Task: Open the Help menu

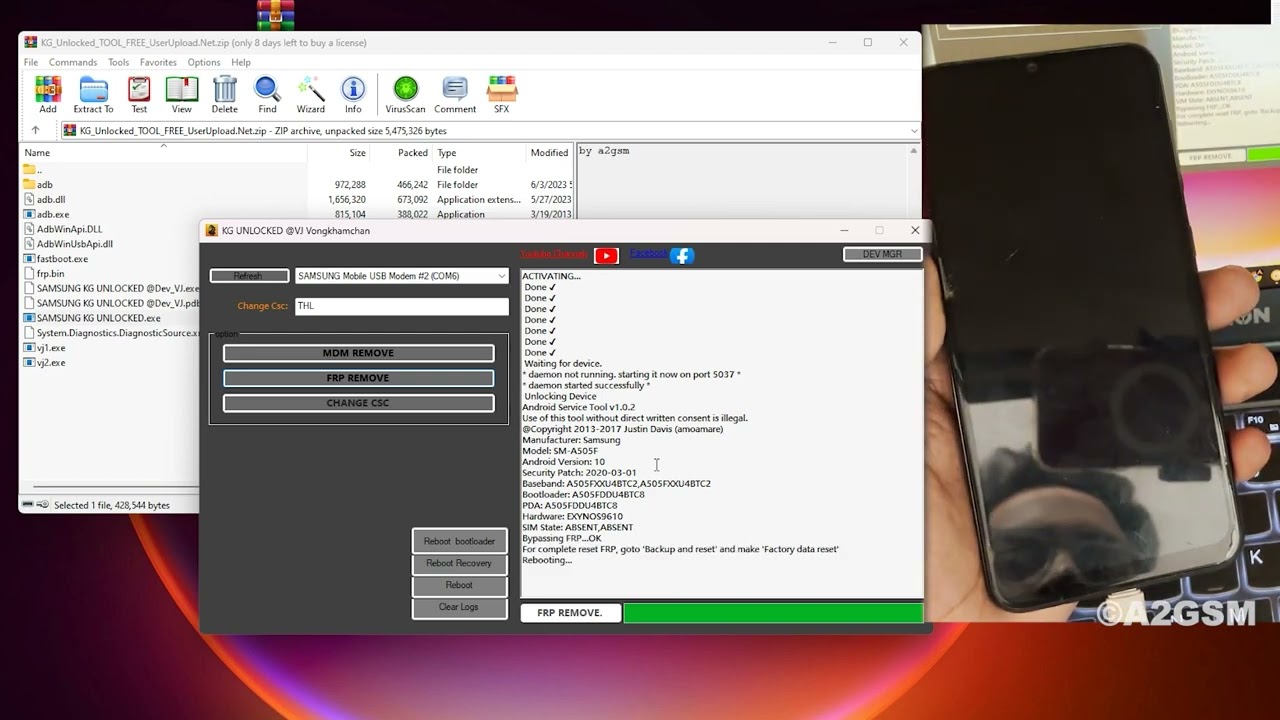Action: click(x=241, y=62)
